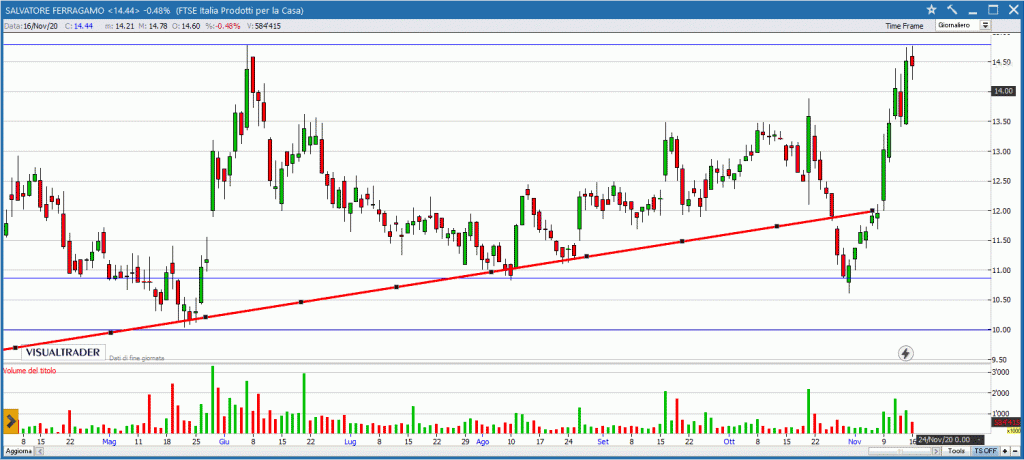Click the favorites star icon in title bar
This screenshot has height=460, width=1024.
931,9
